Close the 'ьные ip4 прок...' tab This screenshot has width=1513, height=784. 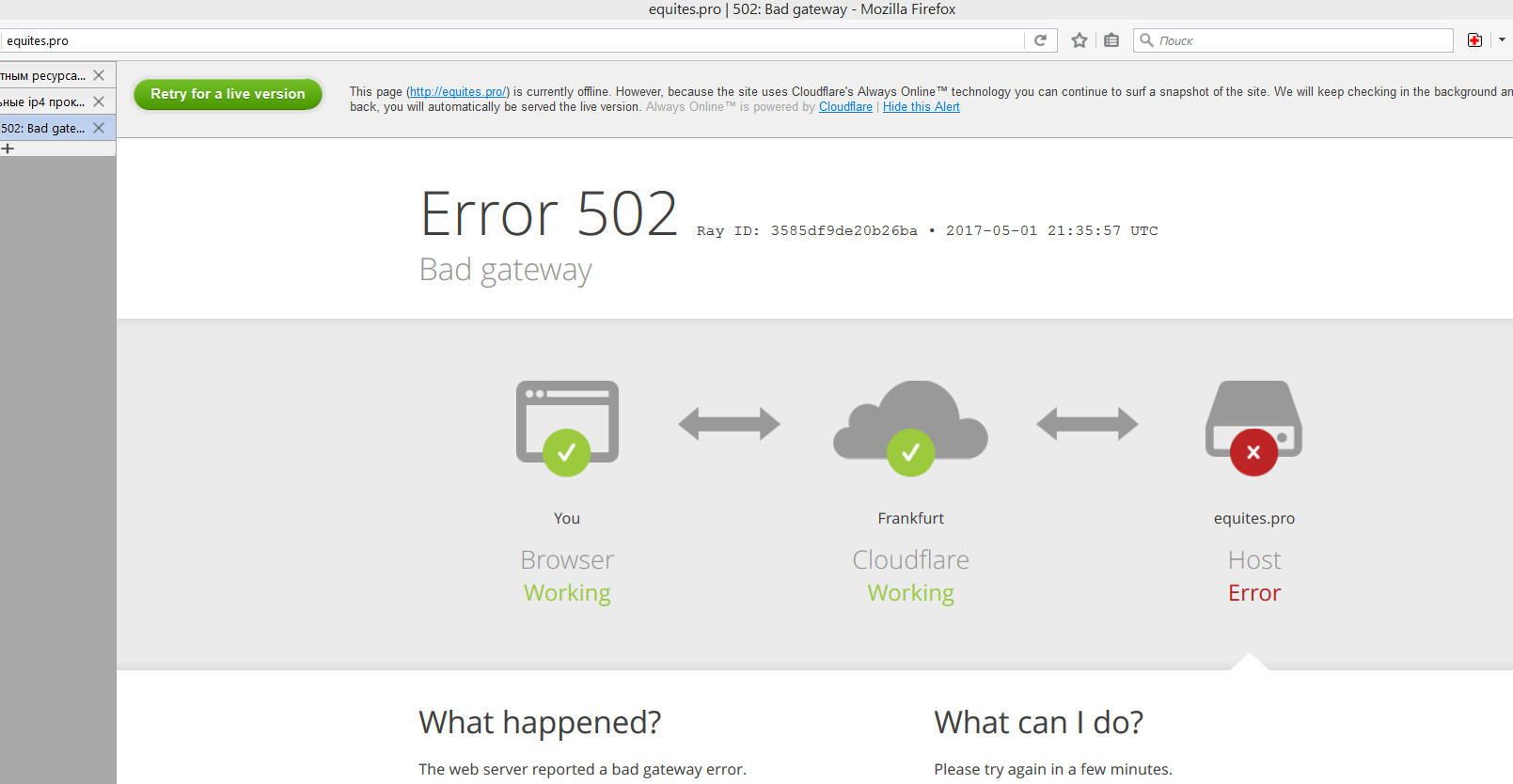99,102
